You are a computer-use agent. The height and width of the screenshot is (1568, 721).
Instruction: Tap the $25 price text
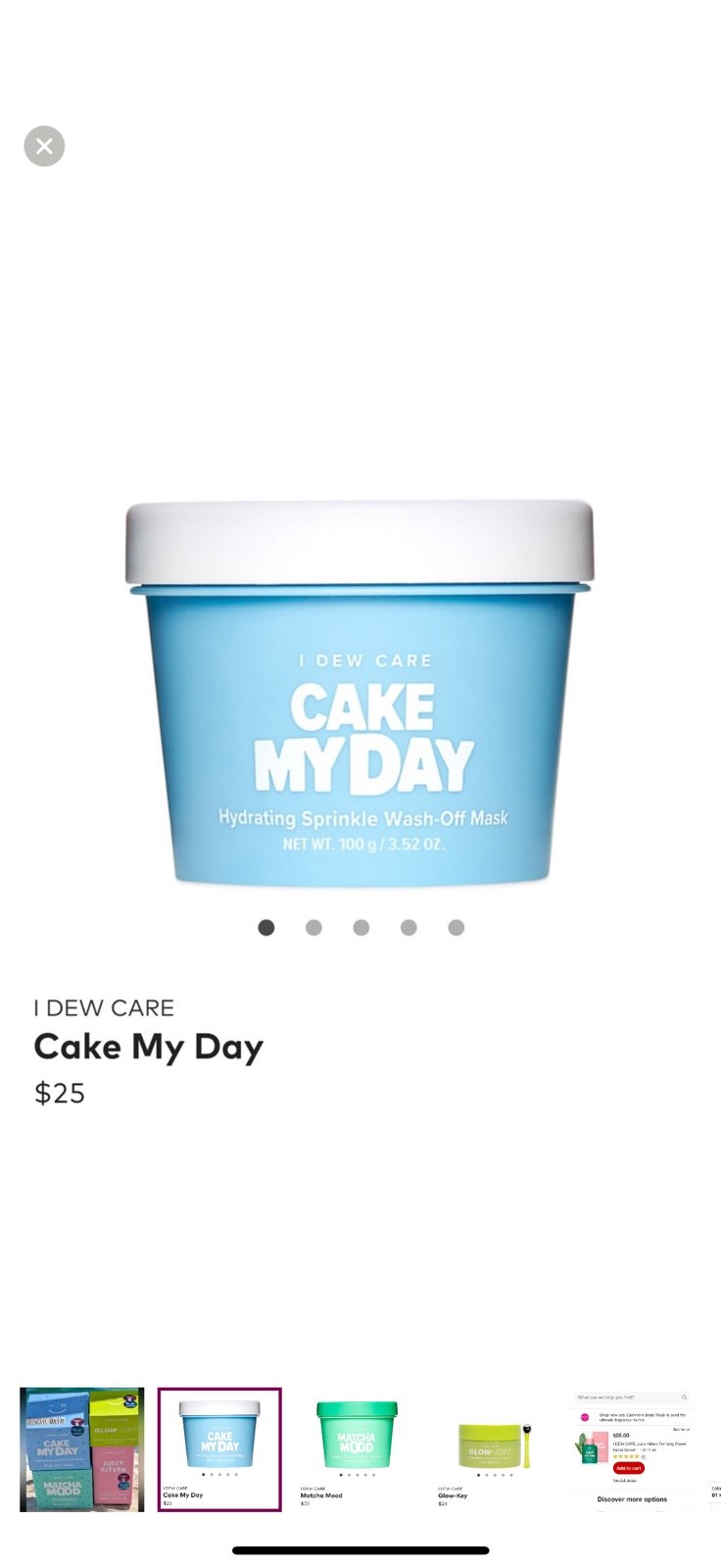point(60,1093)
